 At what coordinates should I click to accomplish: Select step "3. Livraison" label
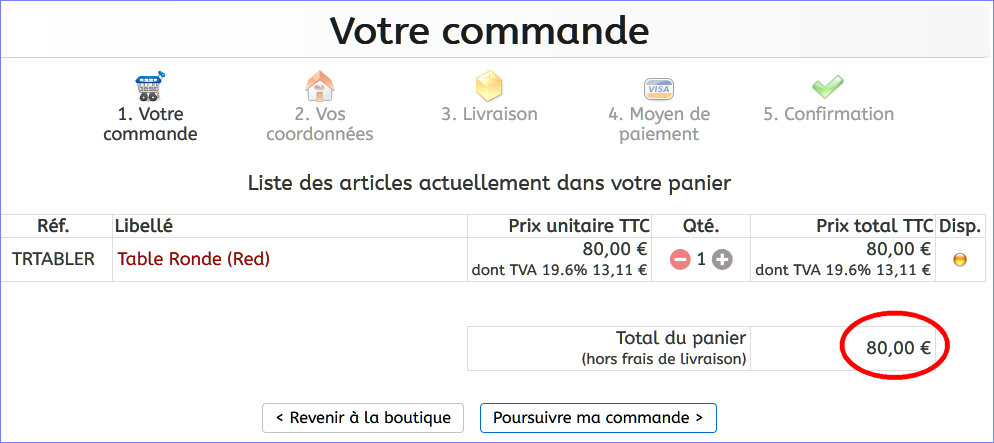(x=489, y=114)
